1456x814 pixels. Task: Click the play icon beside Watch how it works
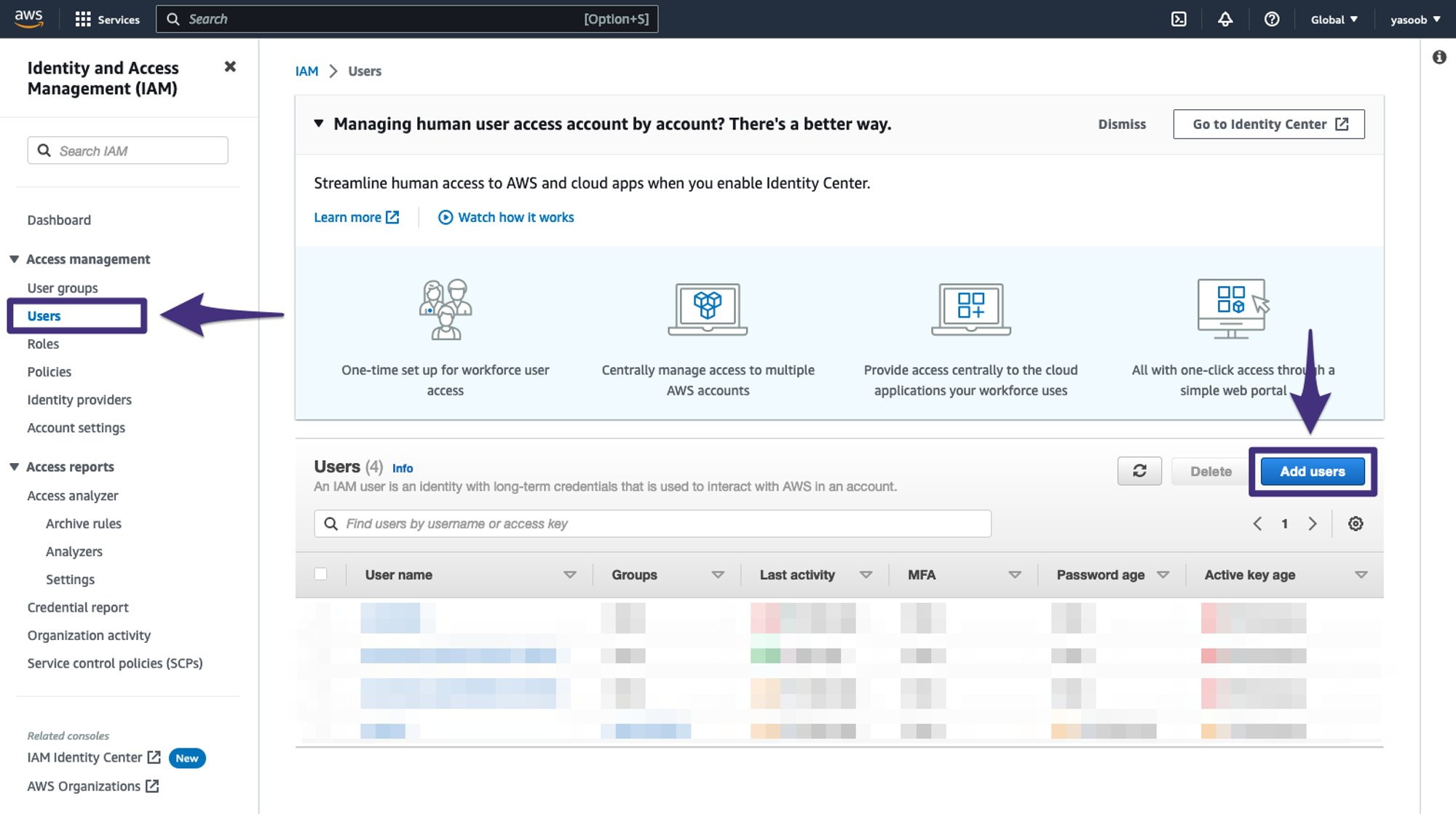coord(446,218)
